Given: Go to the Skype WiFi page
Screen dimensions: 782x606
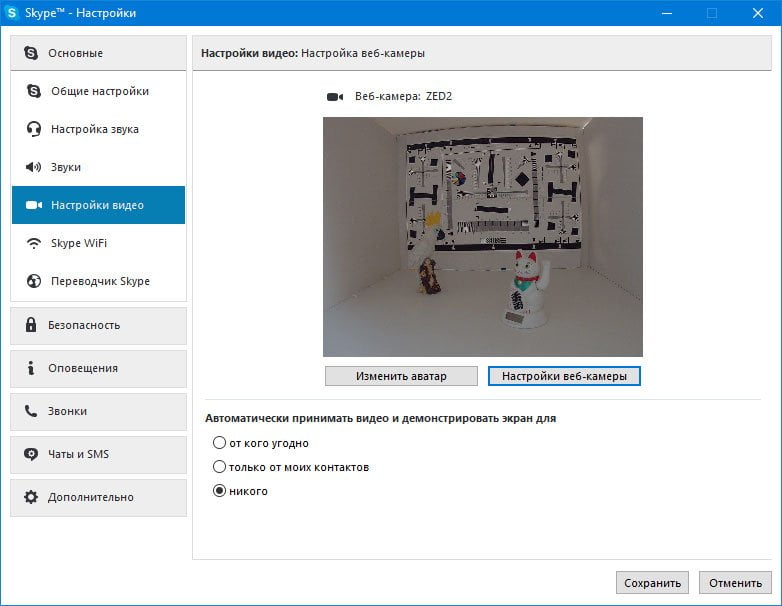Looking at the screenshot, I should click(99, 243).
